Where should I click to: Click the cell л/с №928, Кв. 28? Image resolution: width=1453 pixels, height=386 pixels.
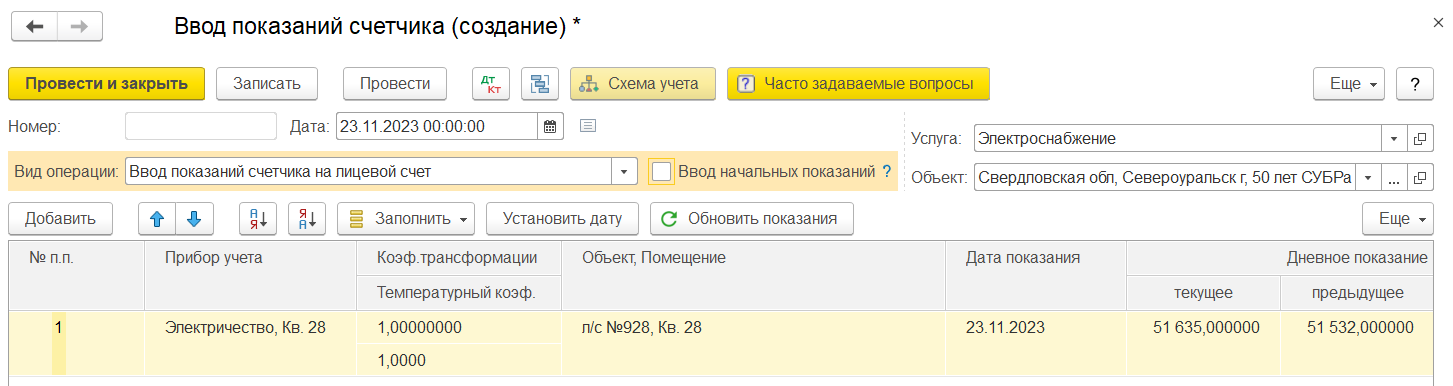pyautogui.click(x=754, y=327)
